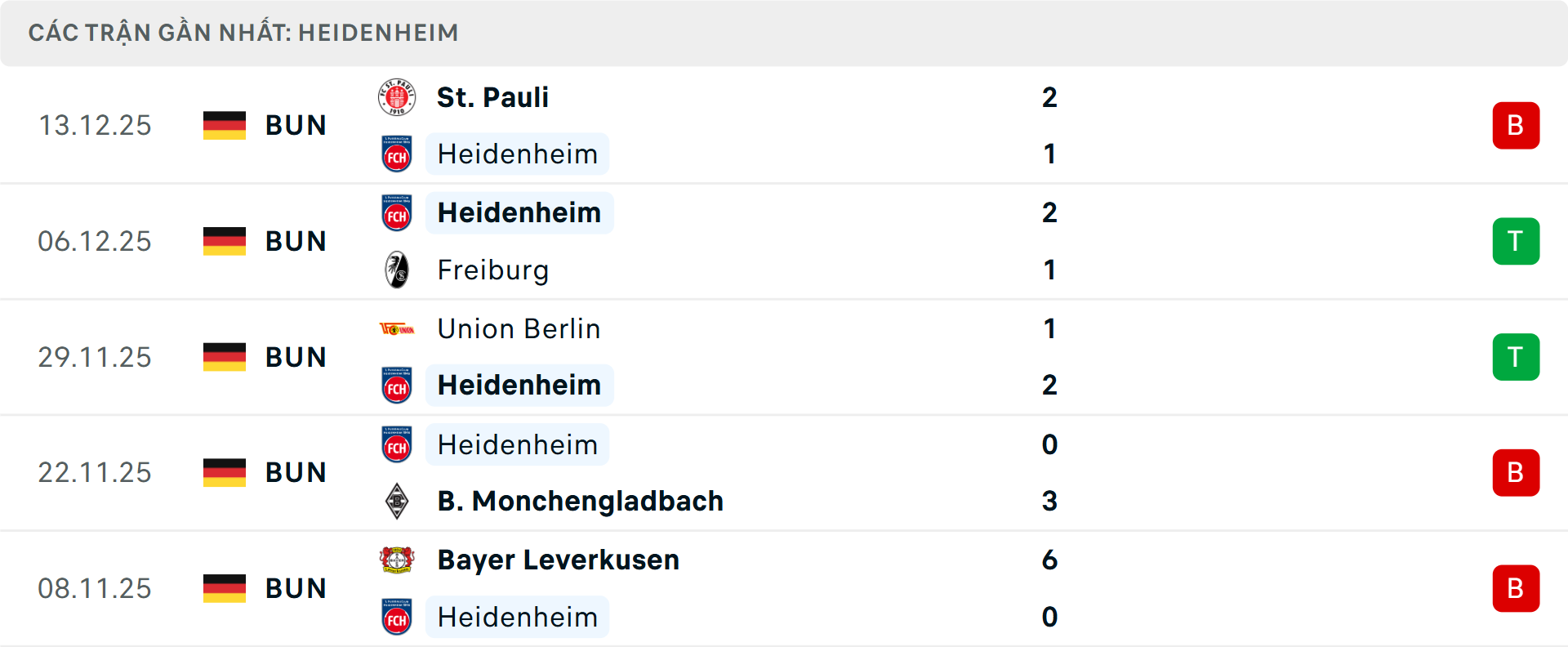
Task: Click the St. Pauli club crest
Action: 396,95
